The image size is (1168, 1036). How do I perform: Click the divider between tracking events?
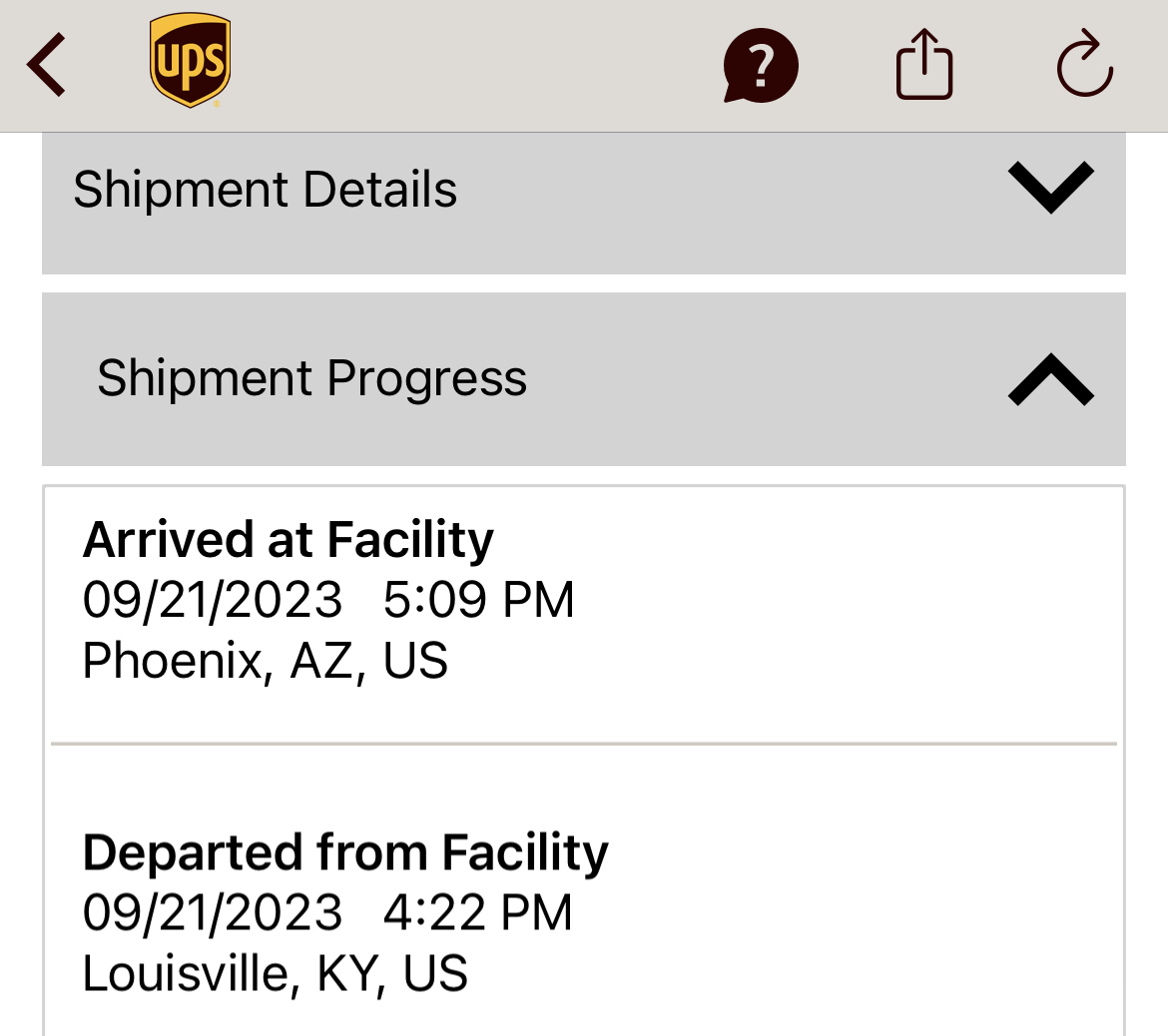(584, 744)
